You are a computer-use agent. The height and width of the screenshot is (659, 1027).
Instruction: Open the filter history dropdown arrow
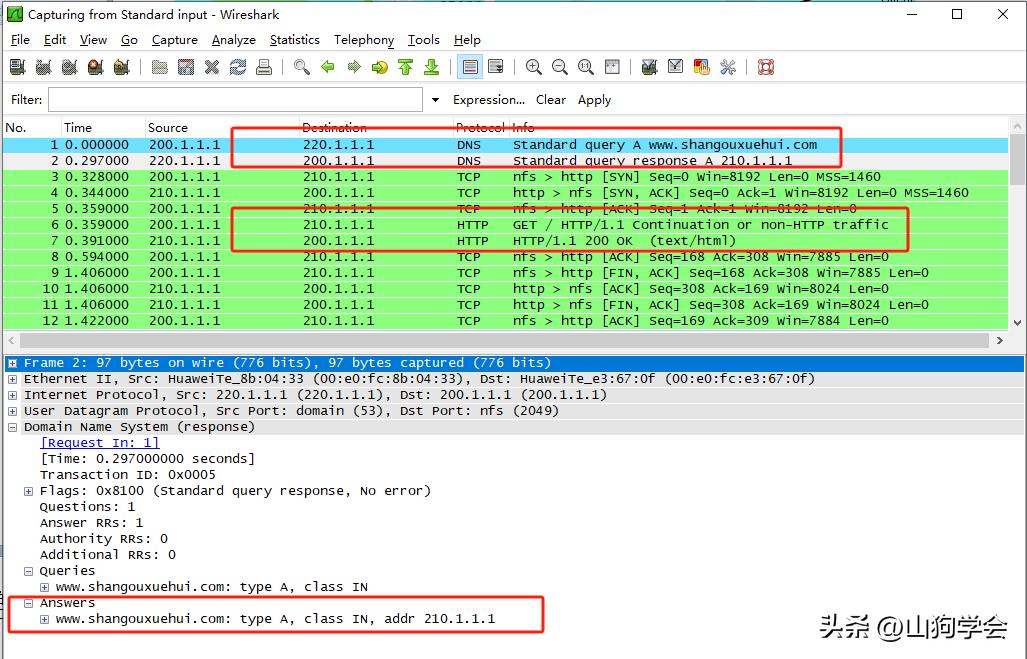[x=435, y=100]
